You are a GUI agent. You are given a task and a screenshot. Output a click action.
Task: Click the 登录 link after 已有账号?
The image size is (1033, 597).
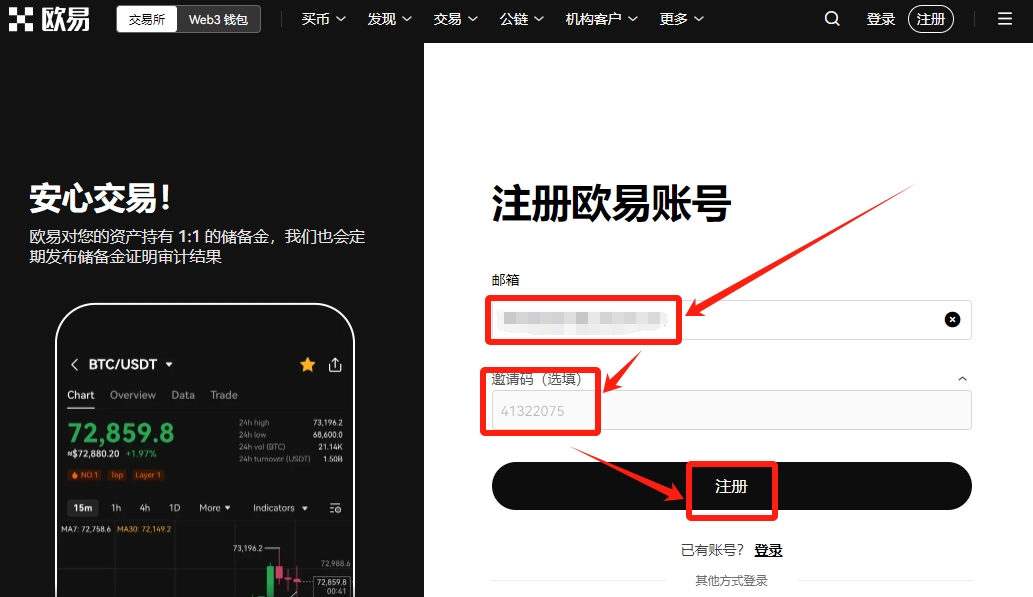768,550
